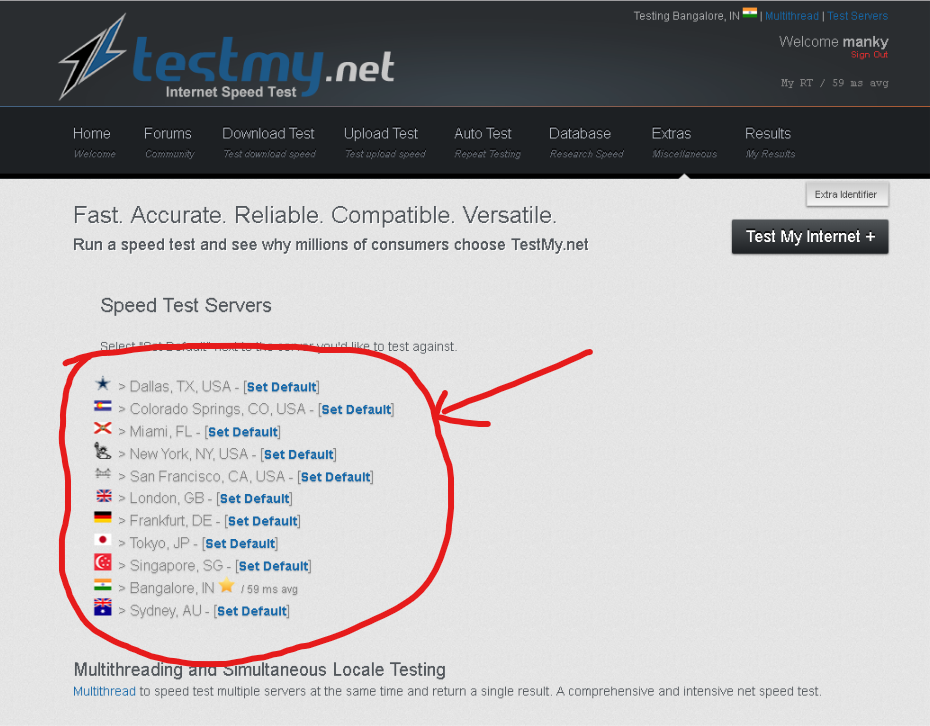930x726 pixels.
Task: Click the London UK flag icon
Action: click(102, 496)
